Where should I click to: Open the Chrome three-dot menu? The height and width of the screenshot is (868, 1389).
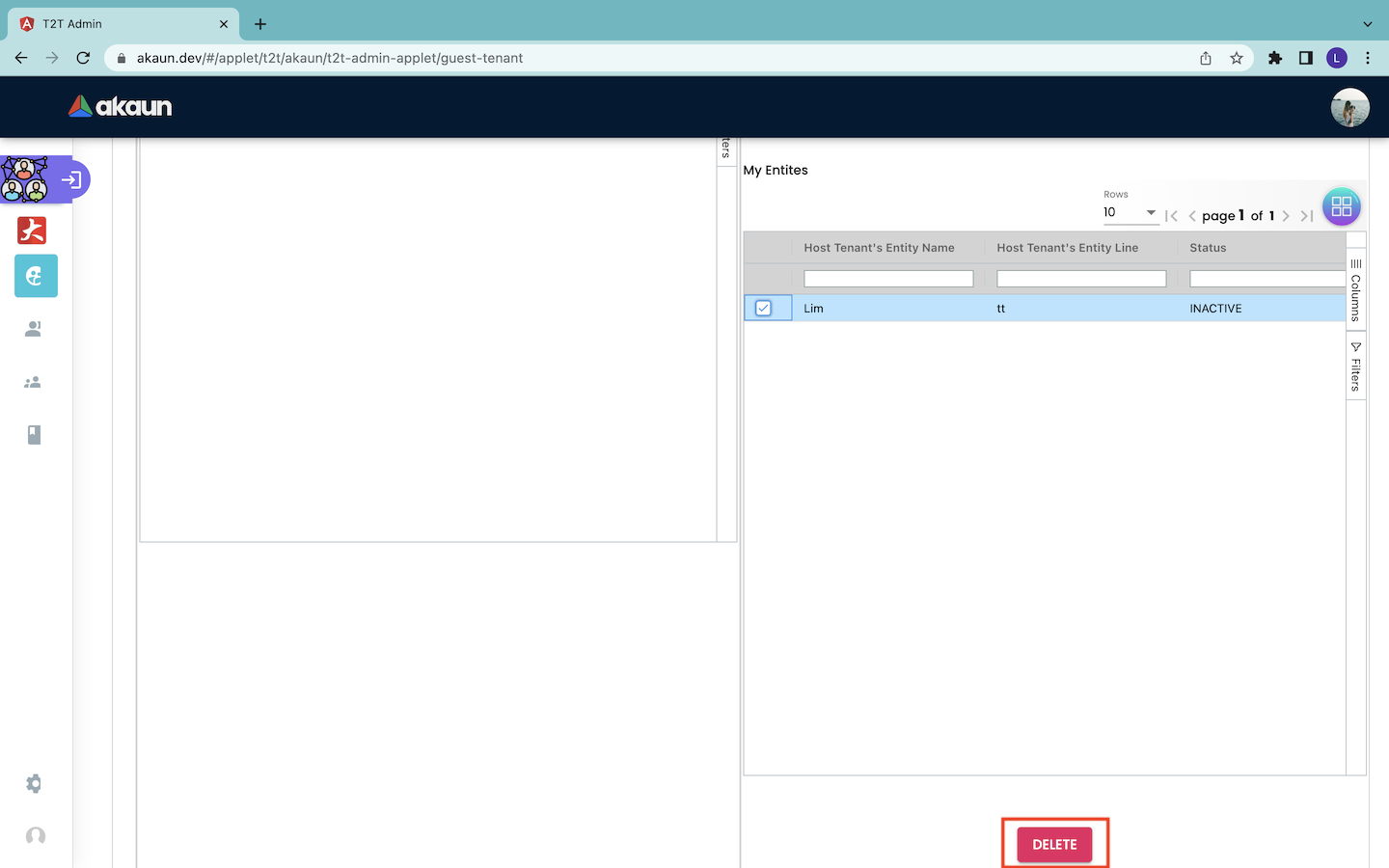[1368, 58]
